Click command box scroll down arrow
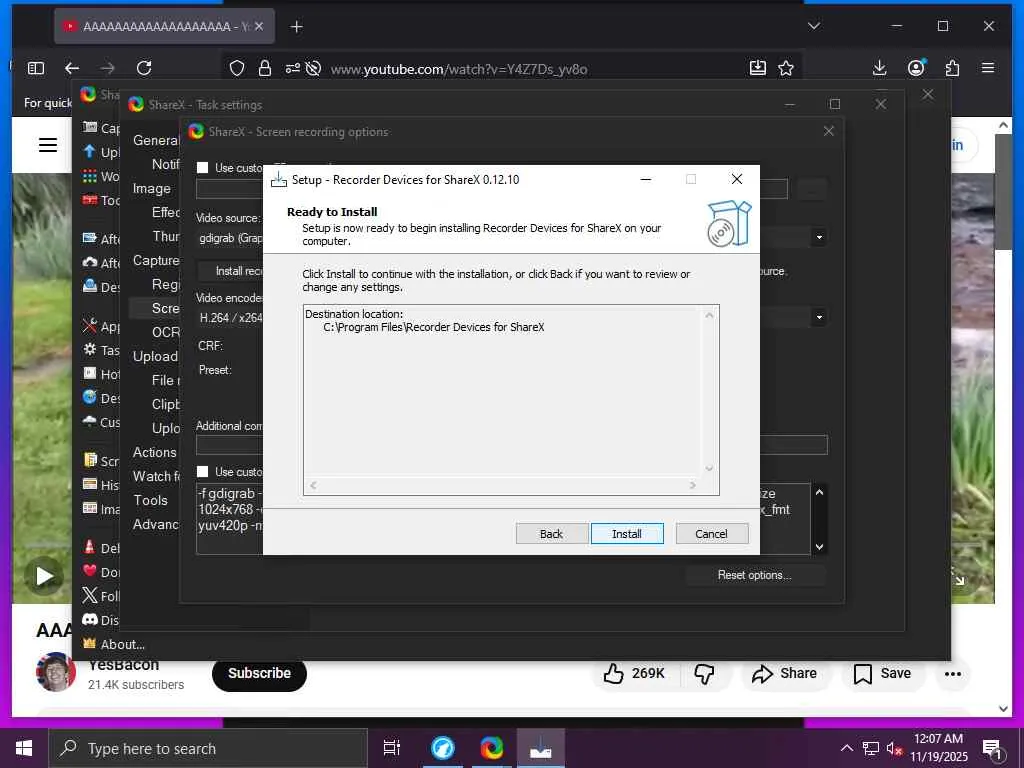1024x768 pixels. point(820,547)
